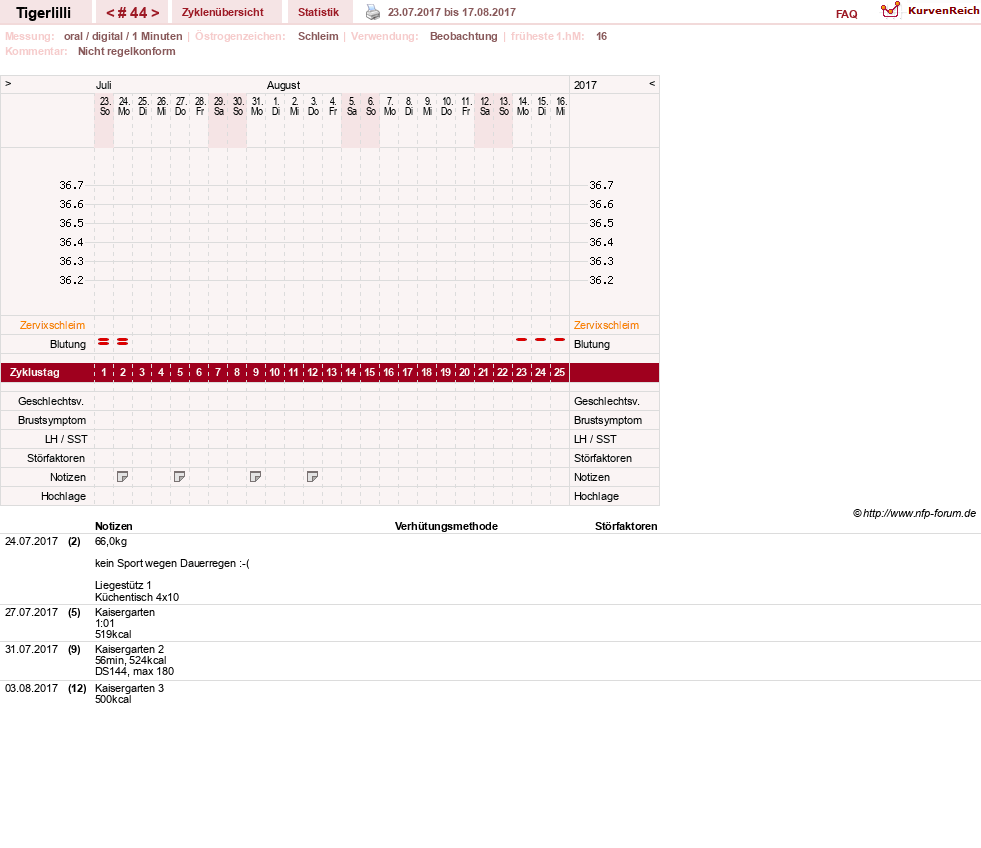Screen dimensions: 981x848
Task: Open the Zyklenübersicht tab
Action: coord(223,12)
